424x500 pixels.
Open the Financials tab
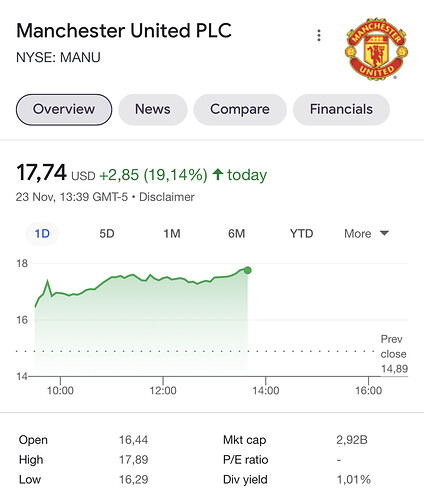coord(341,109)
